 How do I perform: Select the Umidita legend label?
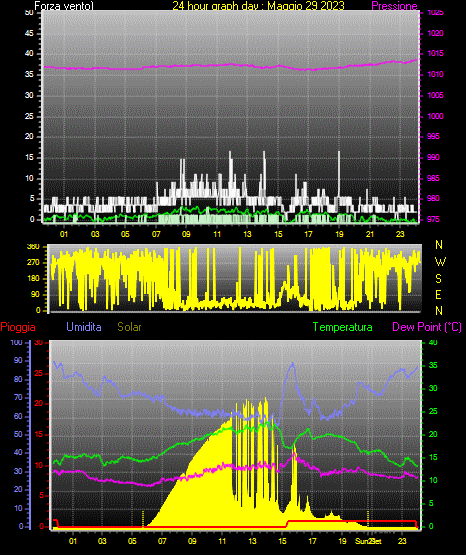tap(84, 327)
